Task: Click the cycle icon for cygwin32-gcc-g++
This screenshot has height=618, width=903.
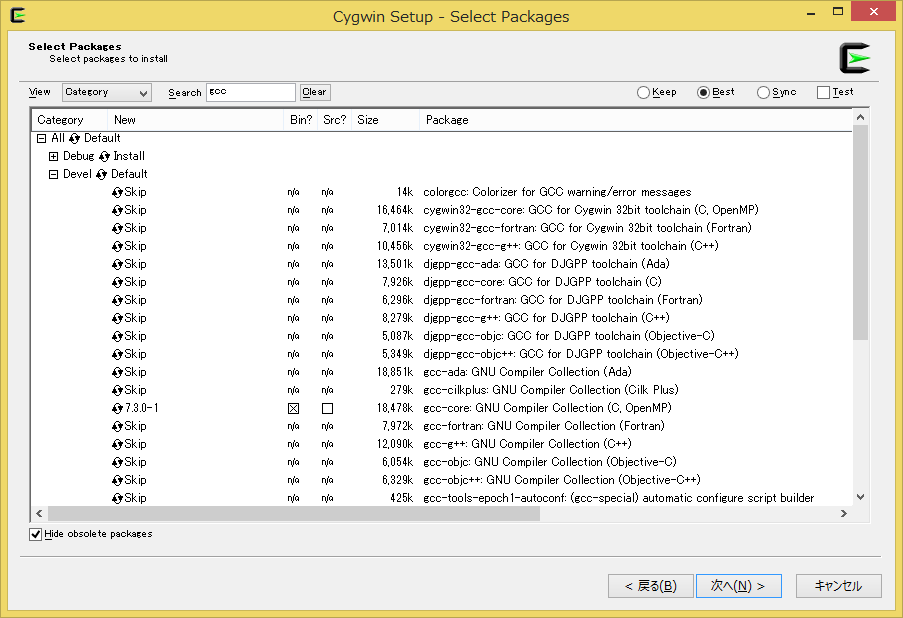Action: 117,247
